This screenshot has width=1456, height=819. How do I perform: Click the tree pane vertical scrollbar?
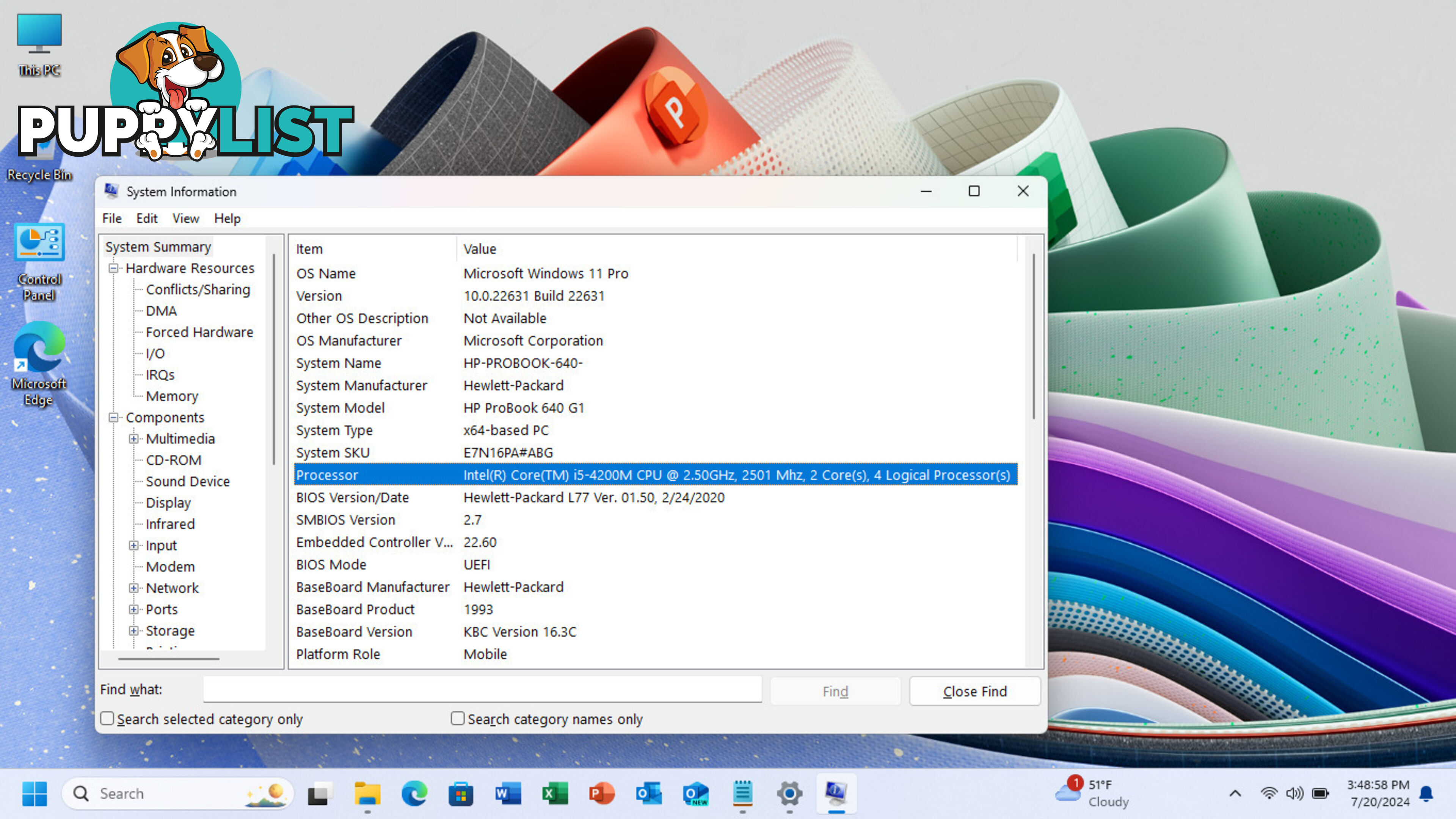coord(274,360)
